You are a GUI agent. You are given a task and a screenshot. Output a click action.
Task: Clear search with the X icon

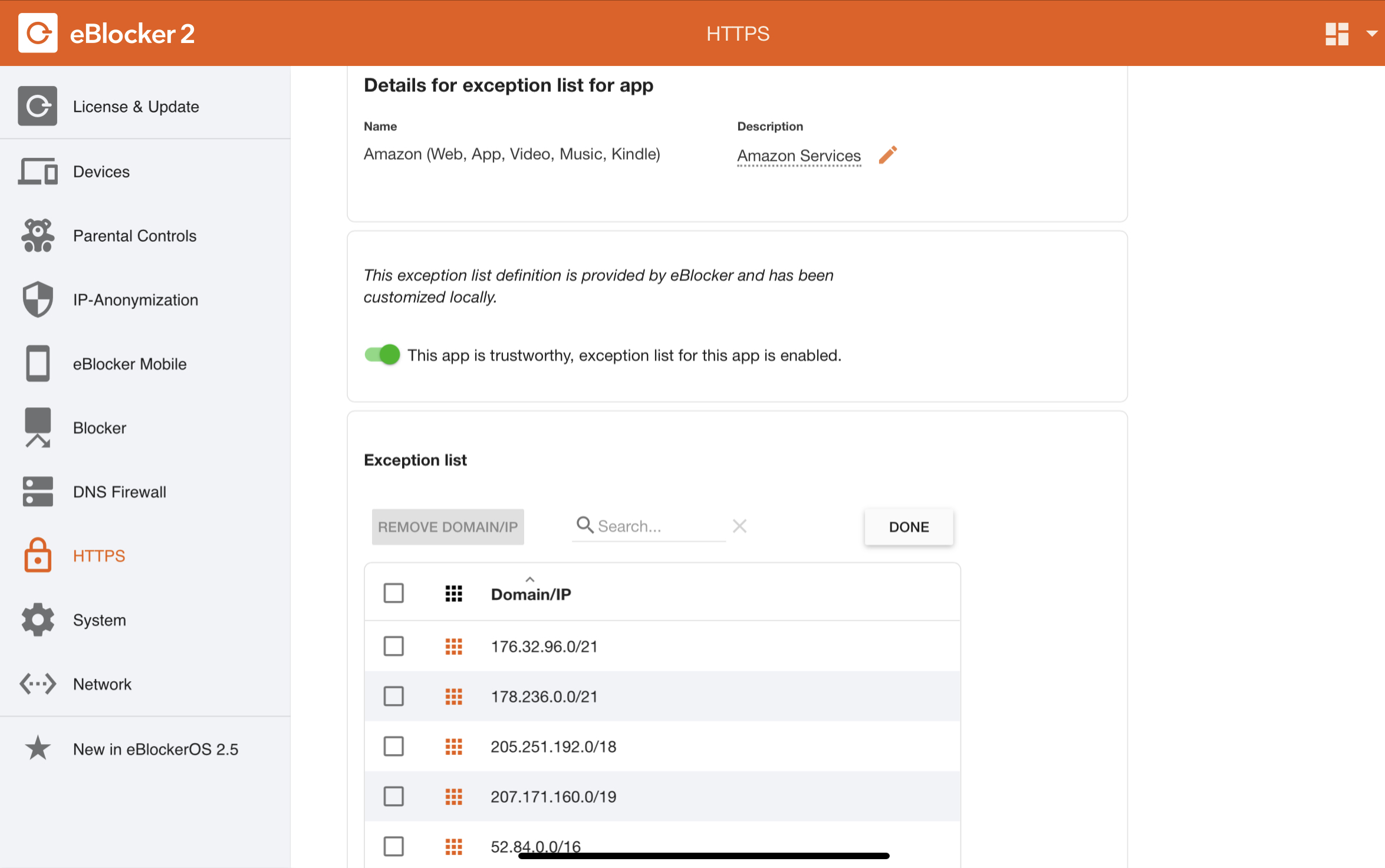(740, 526)
